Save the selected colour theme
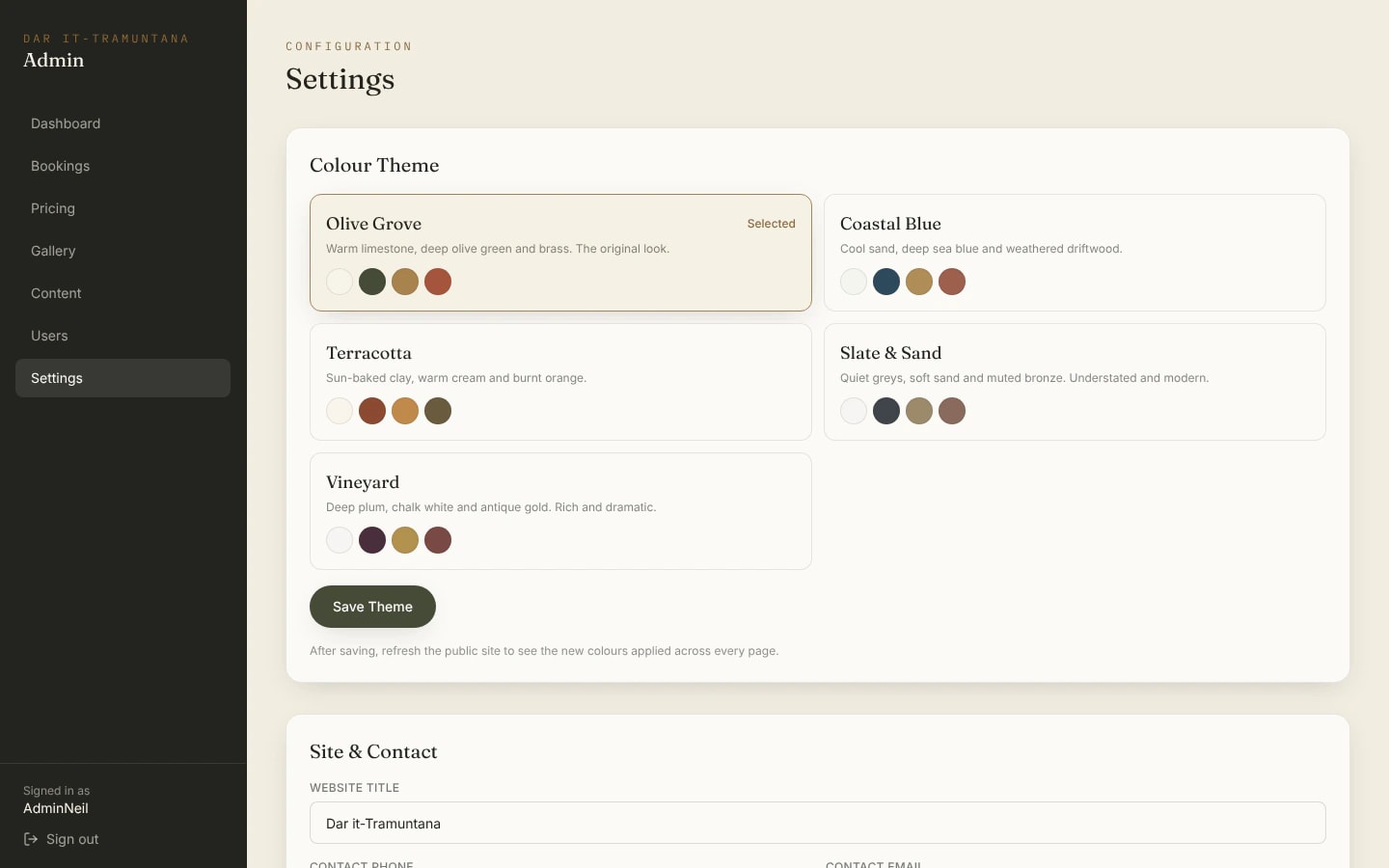 point(372,607)
